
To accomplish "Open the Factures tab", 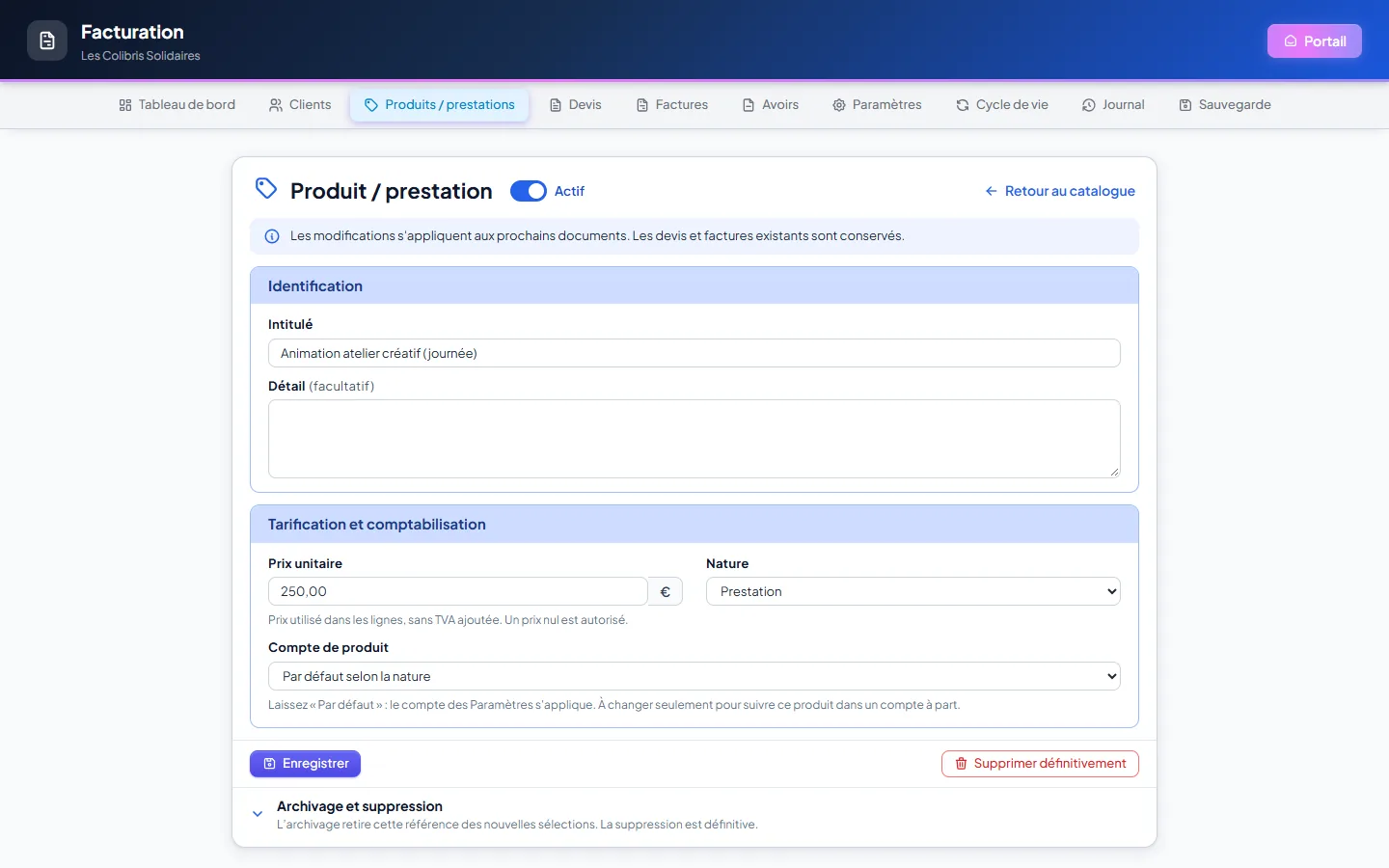I will coord(672,105).
